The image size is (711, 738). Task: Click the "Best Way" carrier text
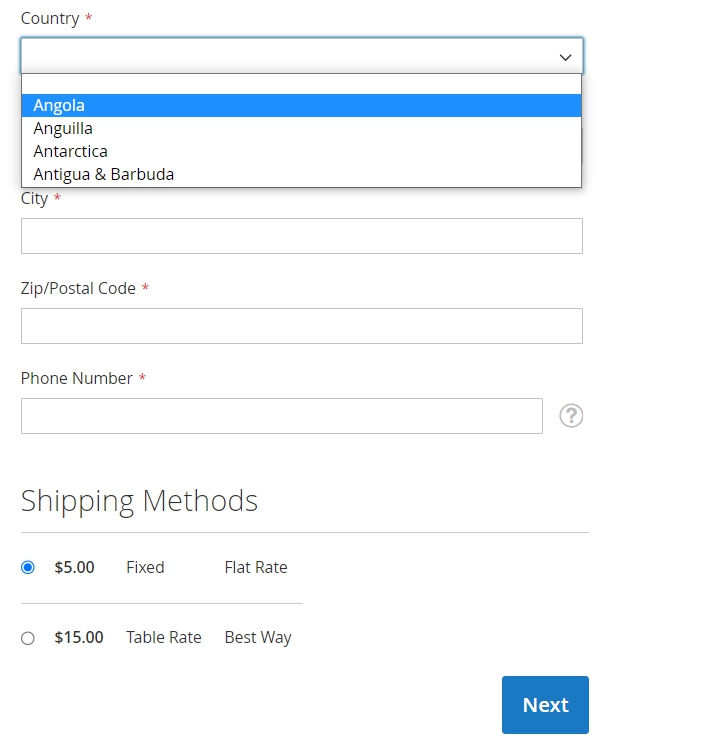click(x=258, y=638)
